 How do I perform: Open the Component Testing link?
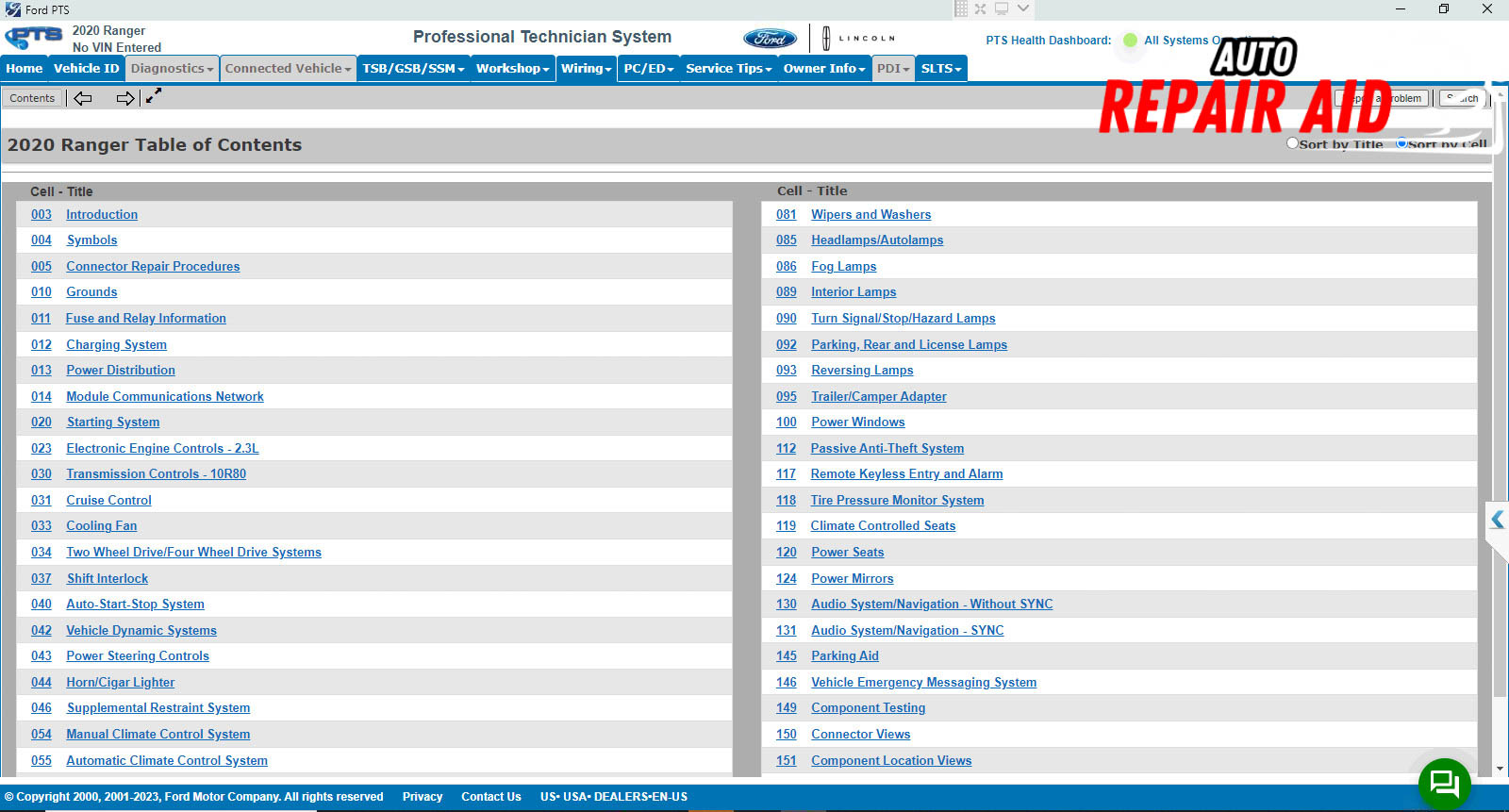click(x=869, y=708)
